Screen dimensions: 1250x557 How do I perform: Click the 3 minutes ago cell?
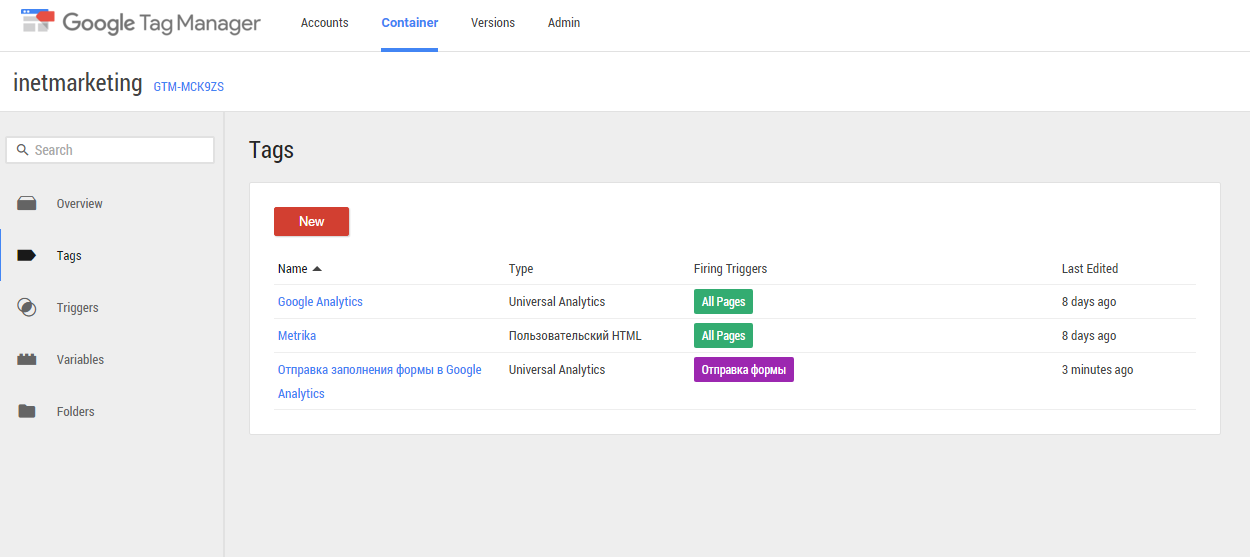tap(1097, 370)
